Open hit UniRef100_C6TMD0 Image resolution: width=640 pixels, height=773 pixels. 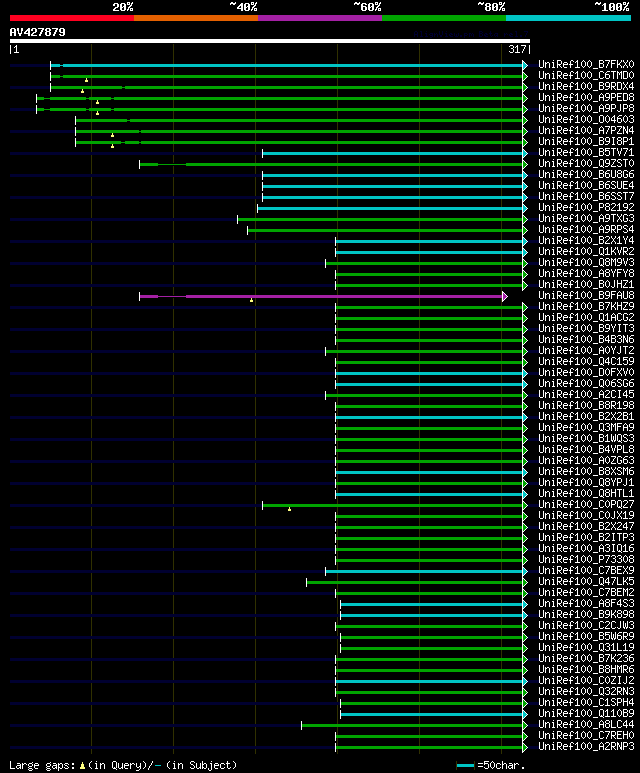coord(586,75)
